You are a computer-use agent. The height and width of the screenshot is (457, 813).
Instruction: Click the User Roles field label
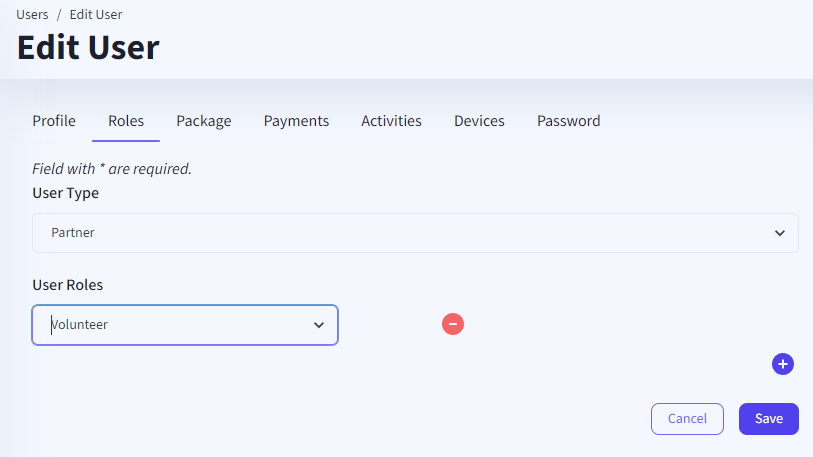(68, 285)
